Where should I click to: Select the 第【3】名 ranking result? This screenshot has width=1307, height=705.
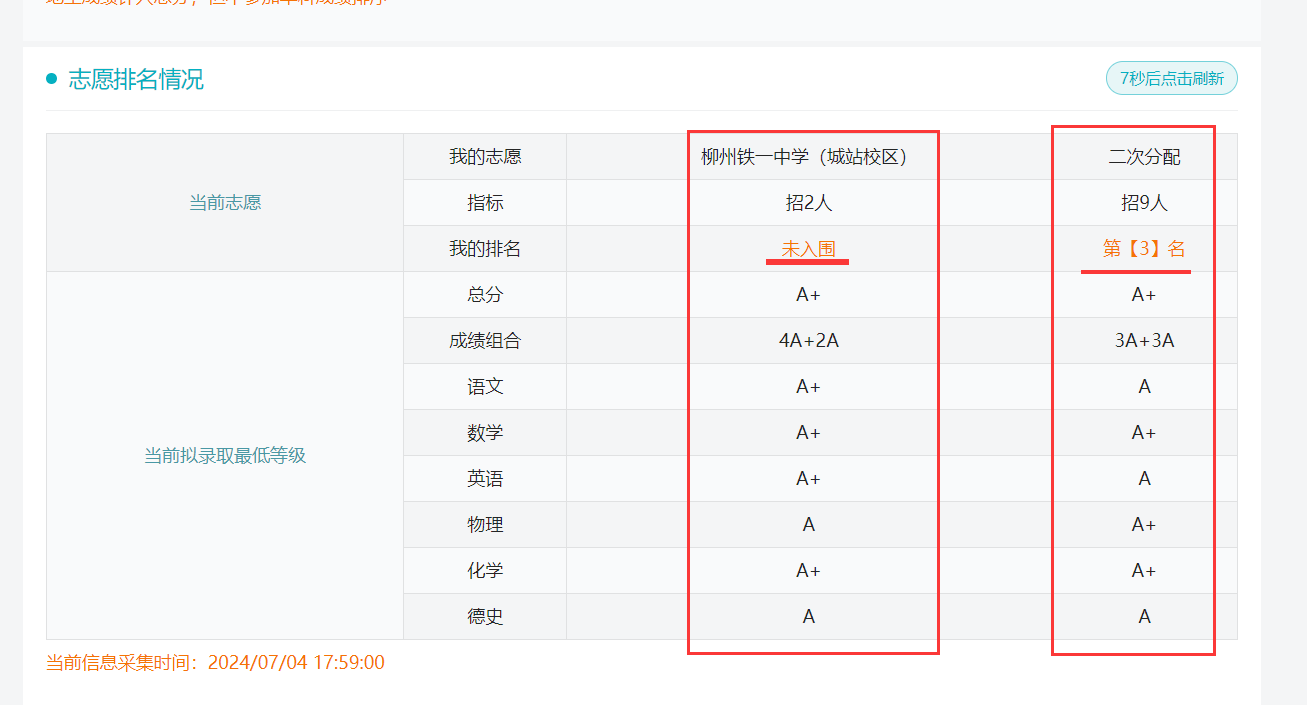(1144, 249)
